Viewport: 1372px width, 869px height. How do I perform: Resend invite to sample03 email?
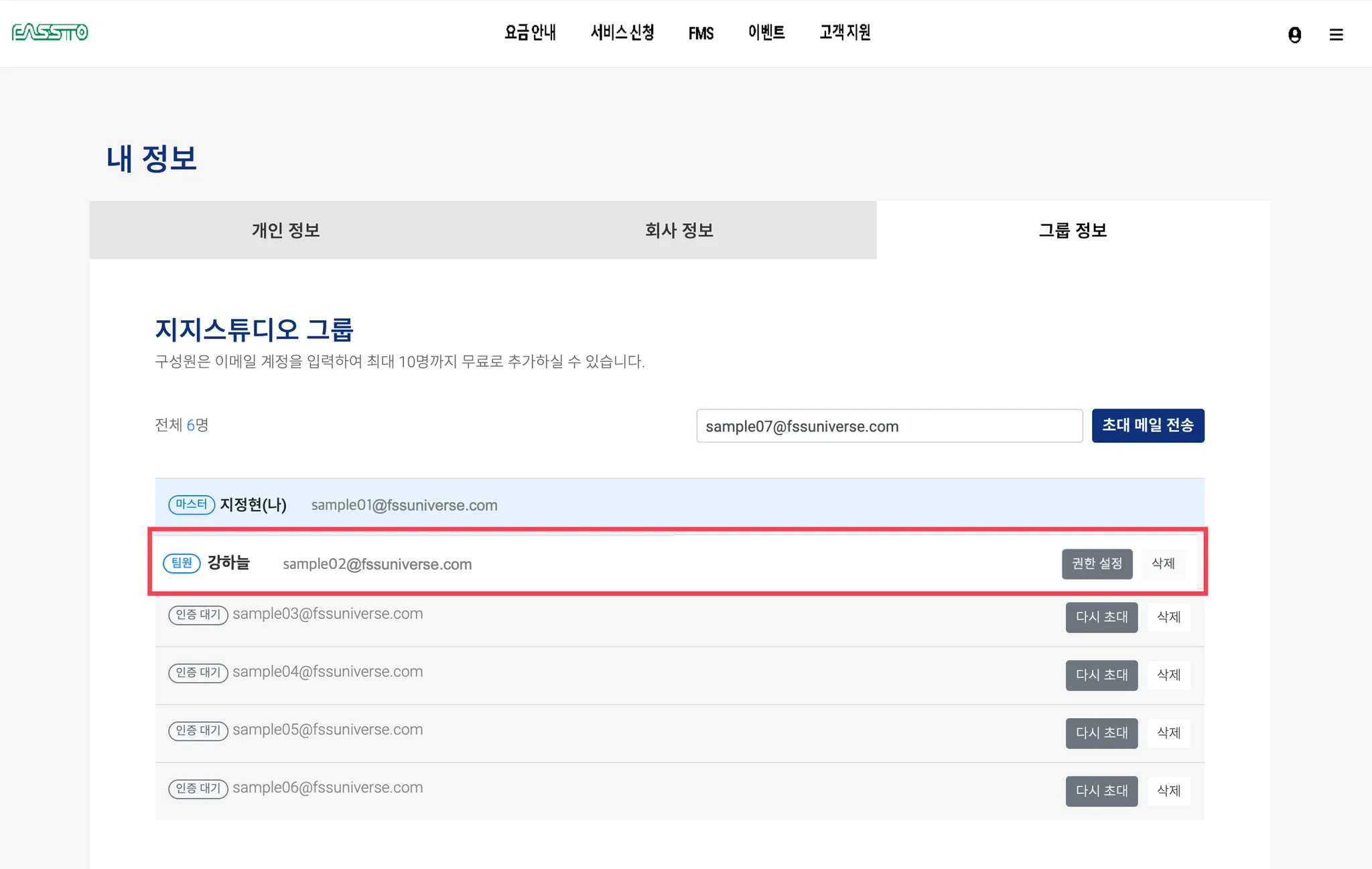(x=1101, y=617)
